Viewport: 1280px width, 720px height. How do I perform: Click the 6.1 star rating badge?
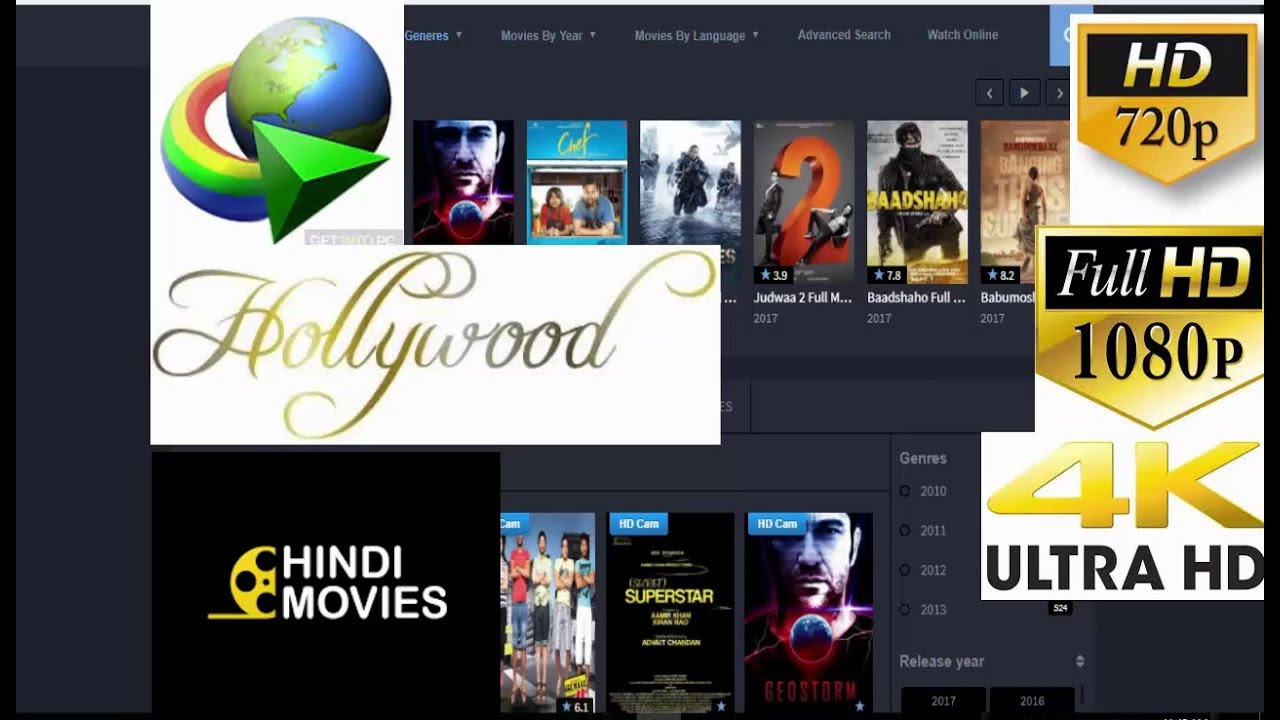coord(574,706)
